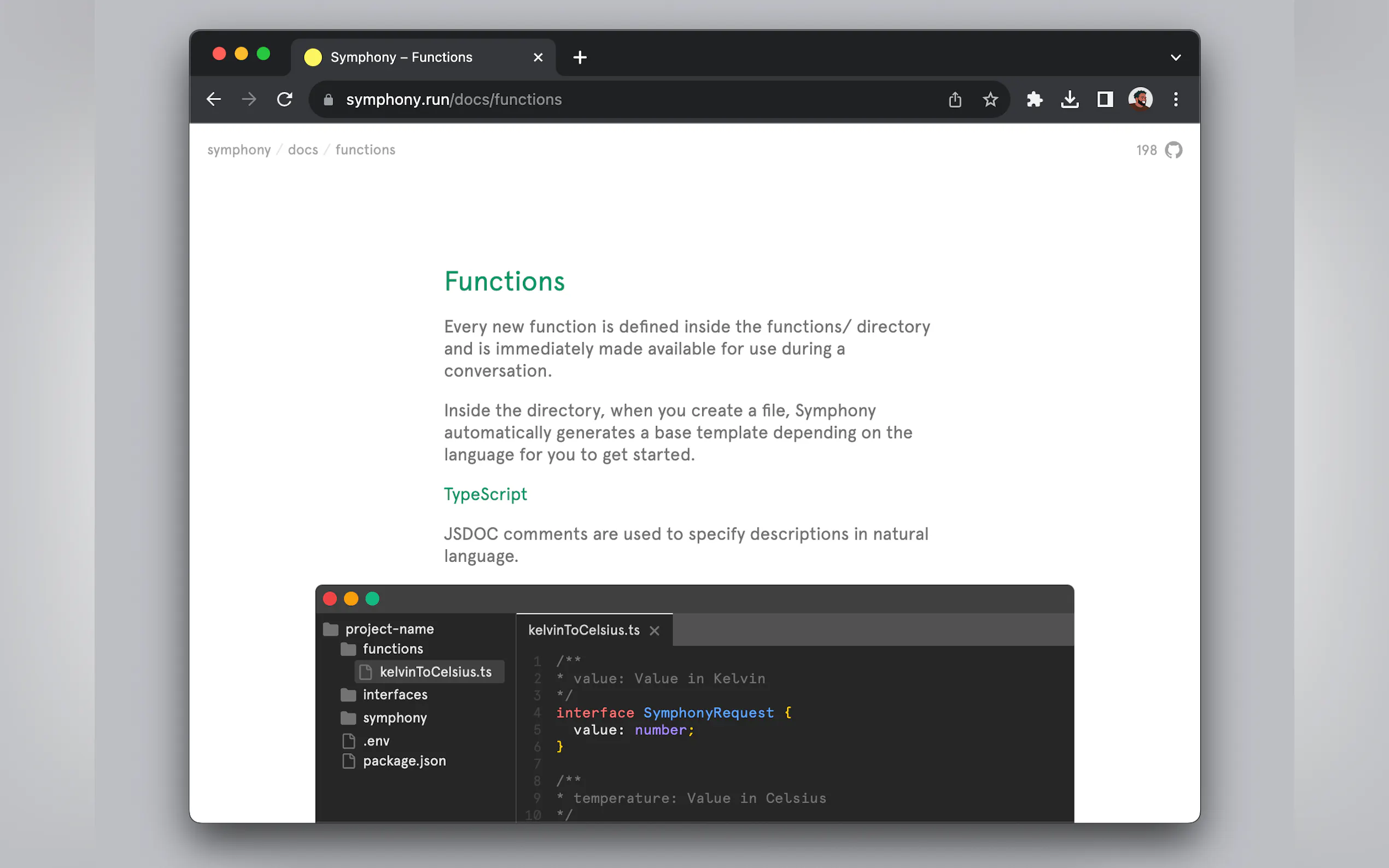1389x868 pixels.
Task: Click the package.json file icon
Action: tap(348, 761)
